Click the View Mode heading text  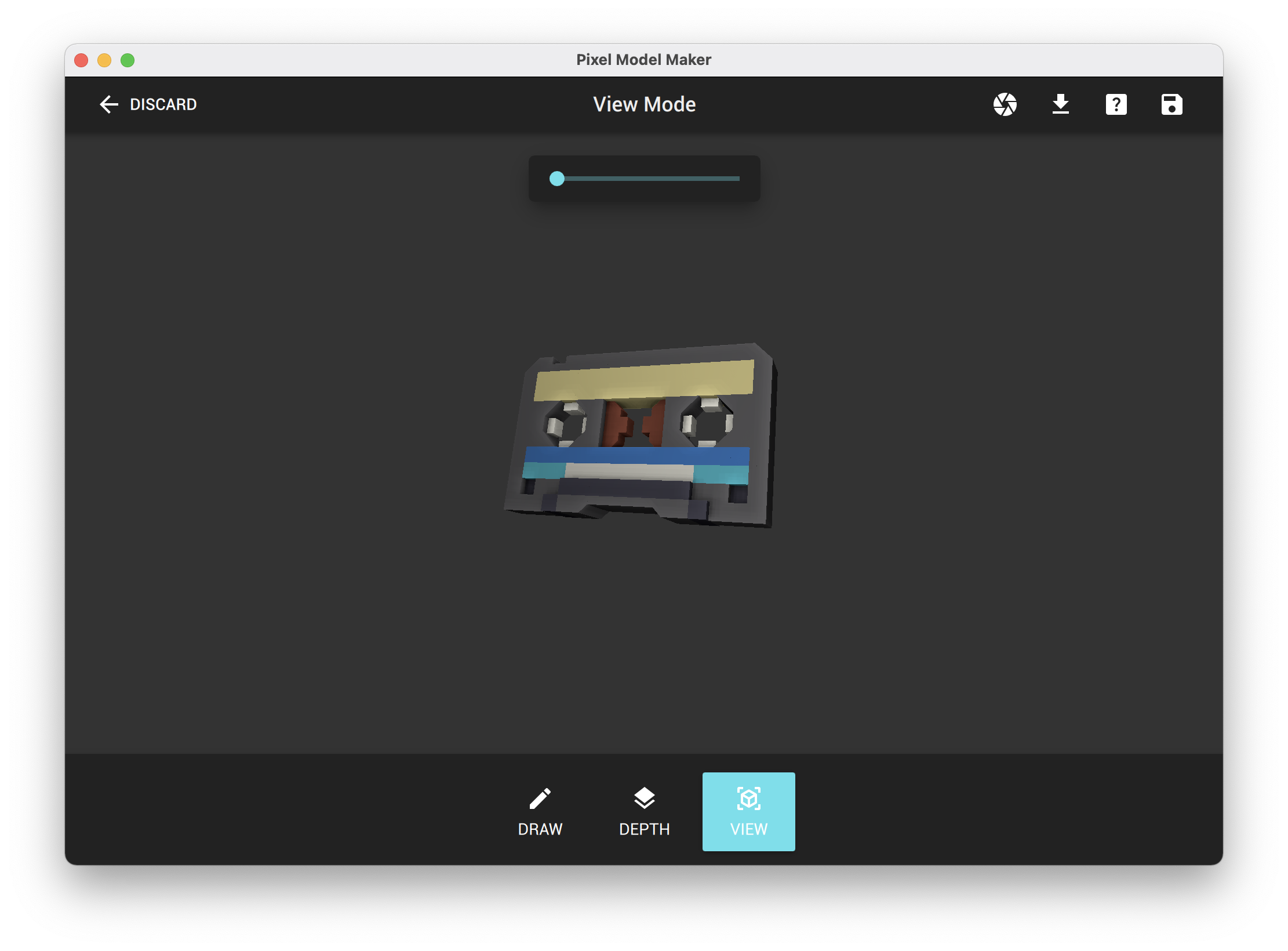tap(644, 104)
